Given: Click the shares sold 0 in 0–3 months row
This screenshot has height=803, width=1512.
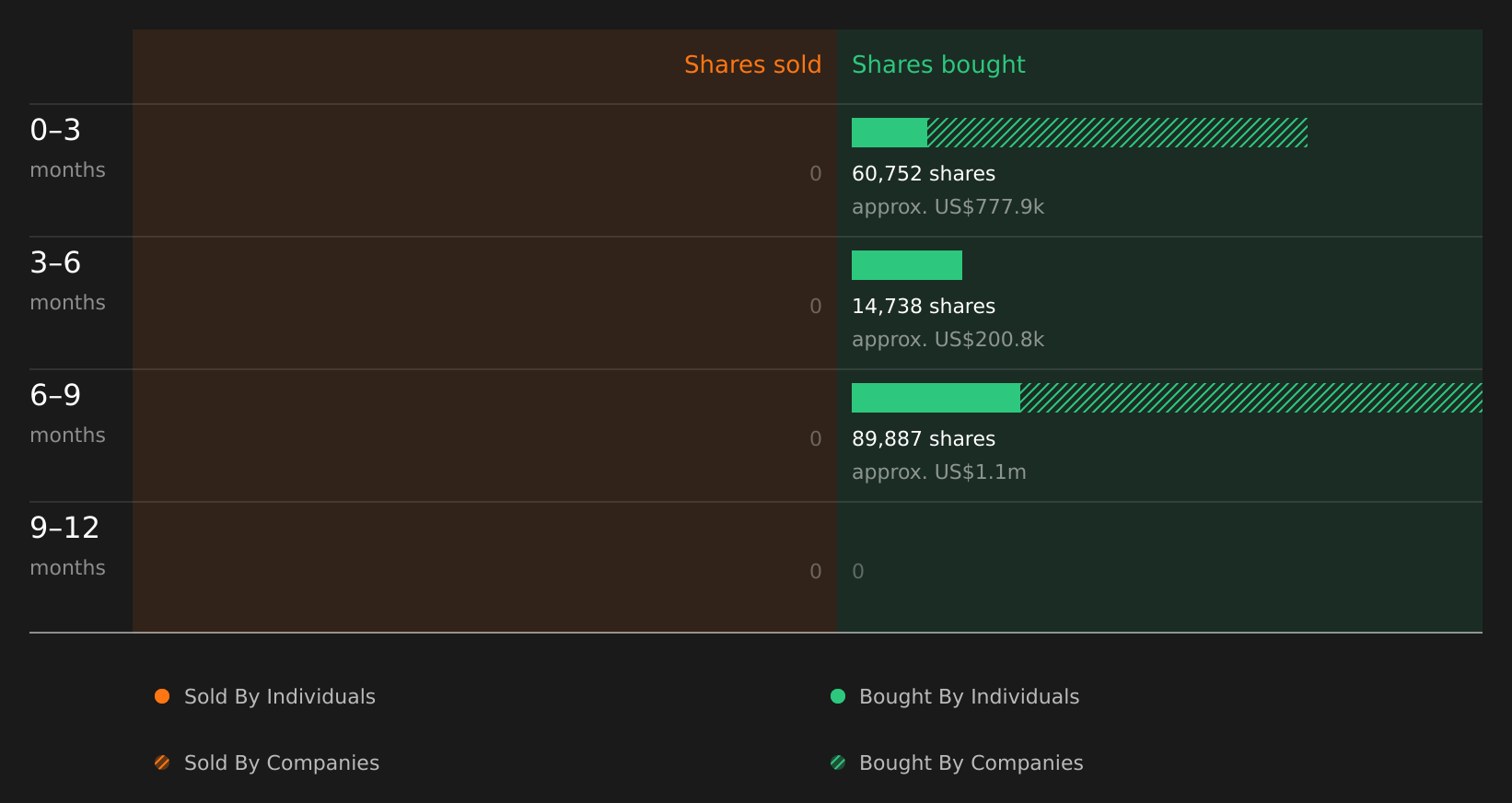Looking at the screenshot, I should (815, 174).
